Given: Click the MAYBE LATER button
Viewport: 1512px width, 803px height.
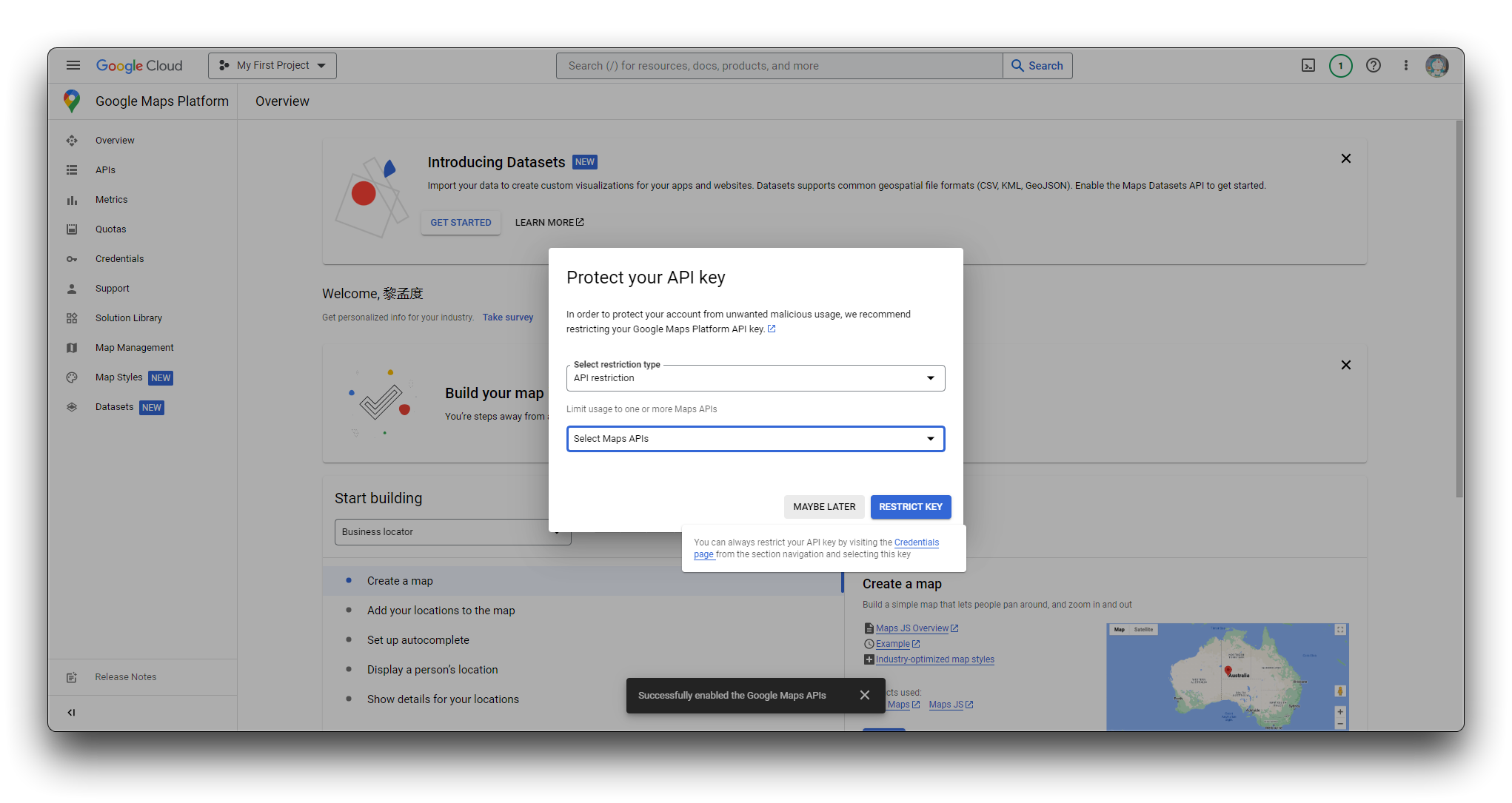Looking at the screenshot, I should point(824,507).
